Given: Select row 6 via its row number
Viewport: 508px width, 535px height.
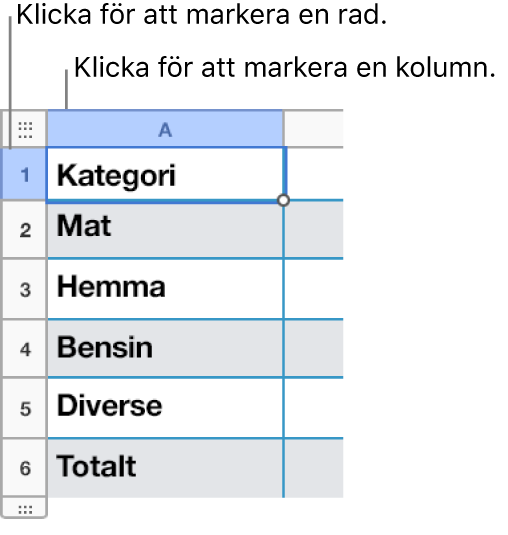Looking at the screenshot, I should click(x=24, y=468).
